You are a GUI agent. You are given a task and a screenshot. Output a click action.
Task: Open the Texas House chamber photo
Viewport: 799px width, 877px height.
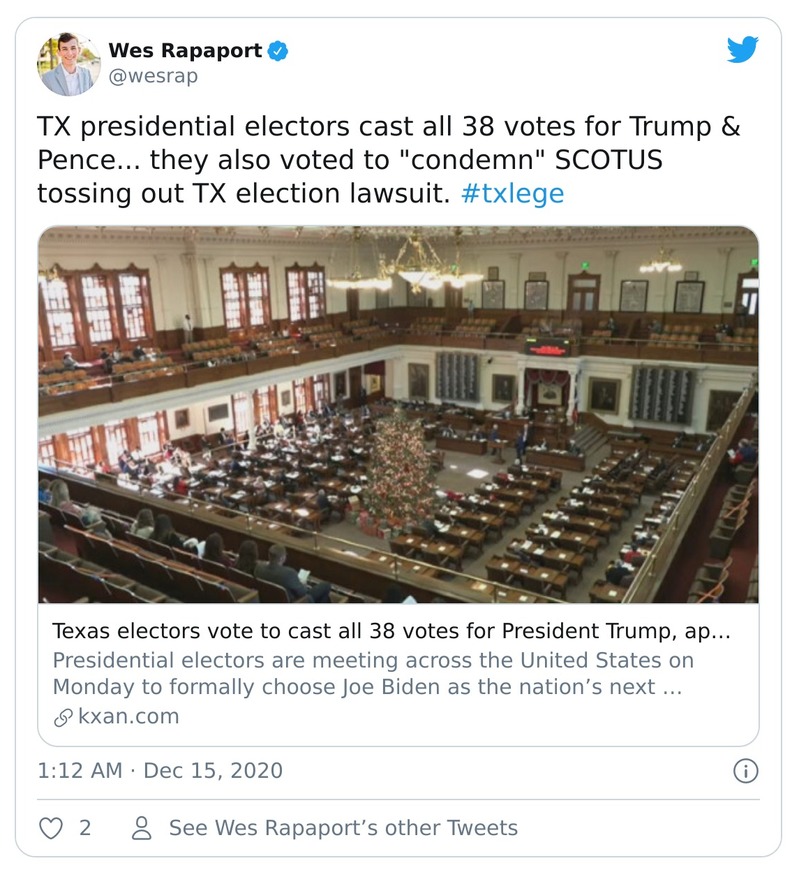[x=398, y=415]
